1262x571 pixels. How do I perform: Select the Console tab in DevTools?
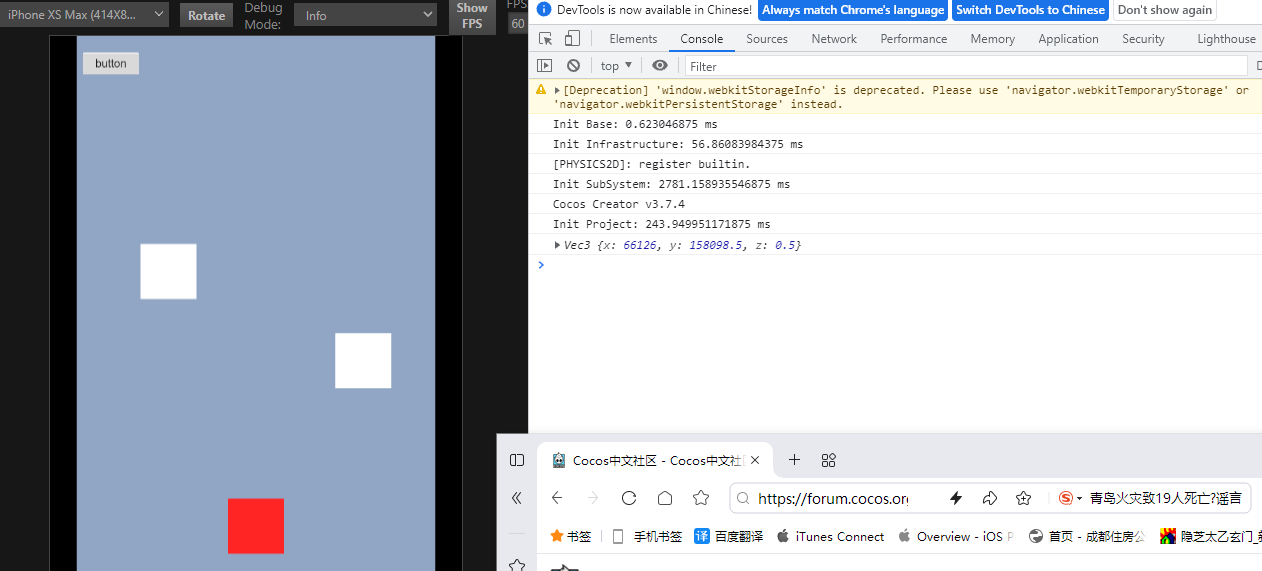coord(701,39)
